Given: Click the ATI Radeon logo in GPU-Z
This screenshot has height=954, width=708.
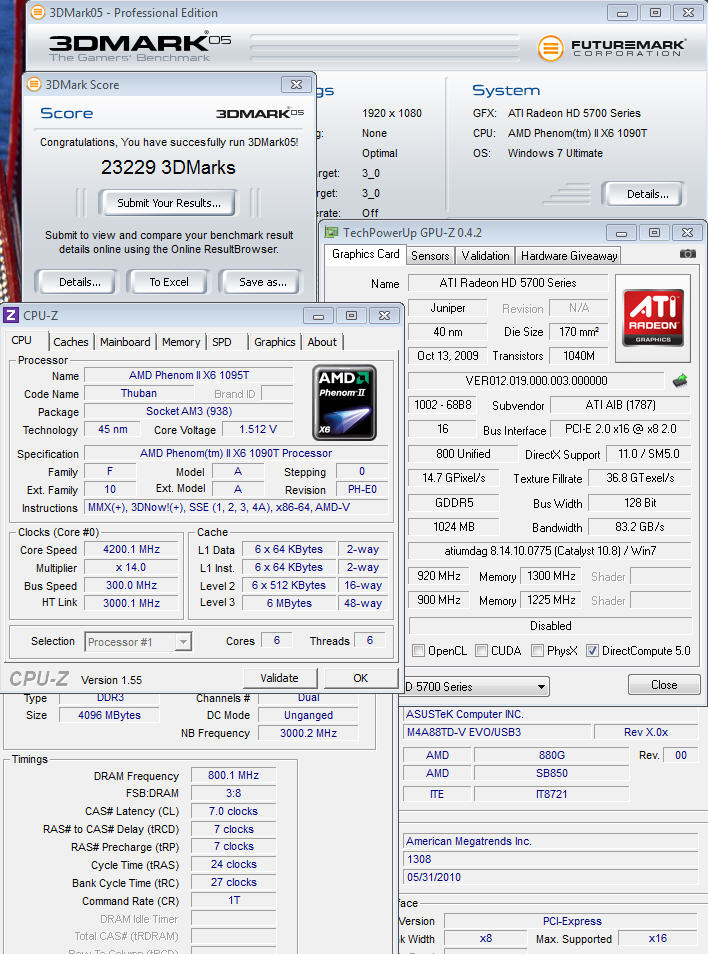Looking at the screenshot, I should click(x=653, y=318).
